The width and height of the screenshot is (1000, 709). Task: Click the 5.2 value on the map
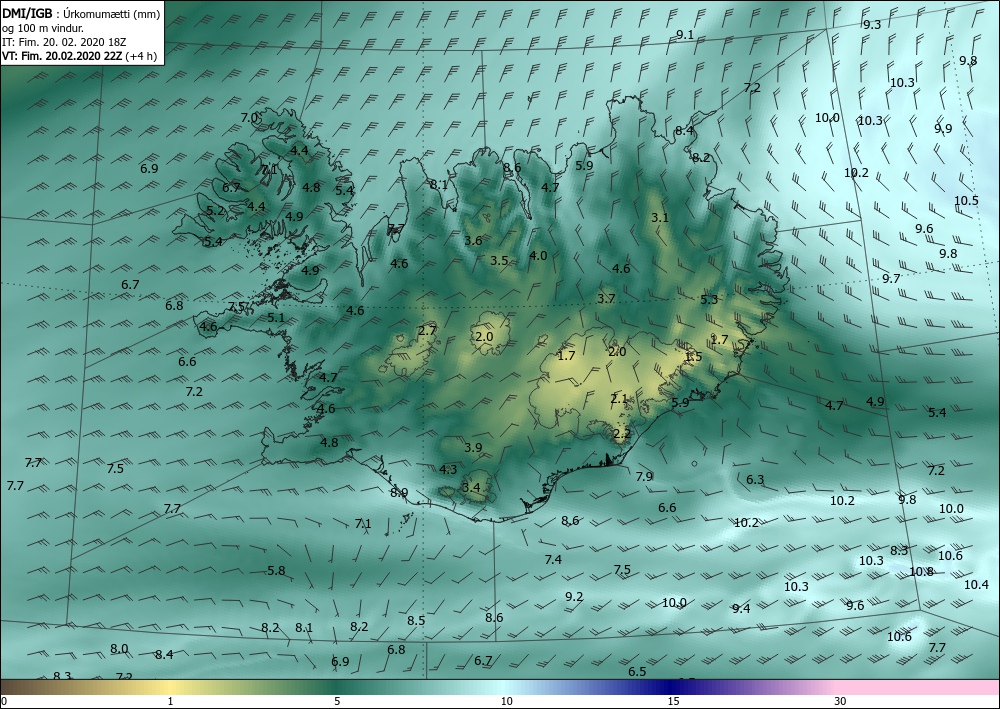(215, 210)
